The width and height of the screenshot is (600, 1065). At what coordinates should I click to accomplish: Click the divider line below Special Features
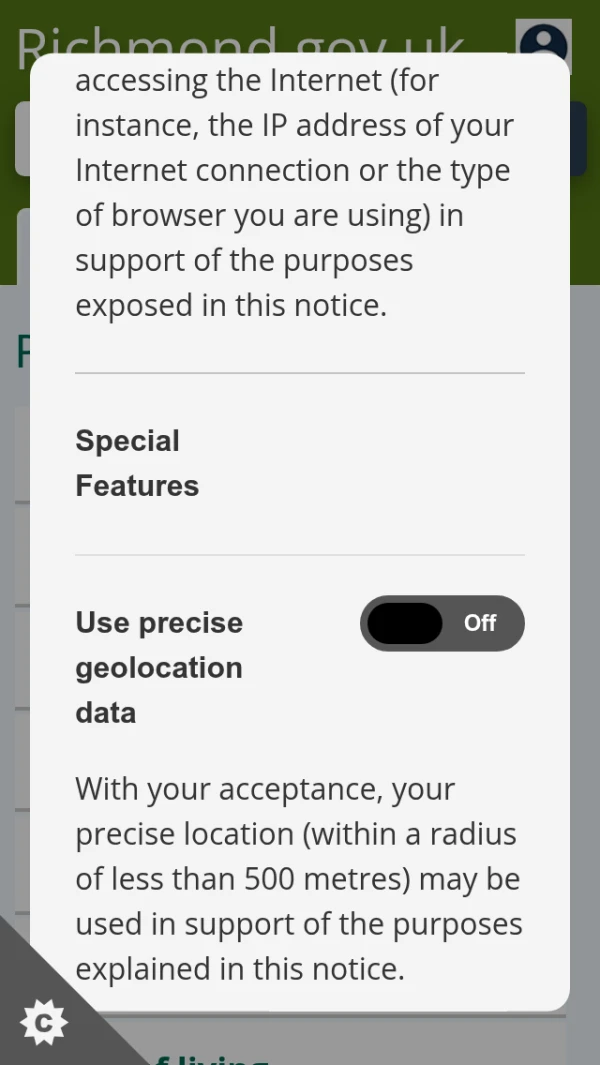300,555
